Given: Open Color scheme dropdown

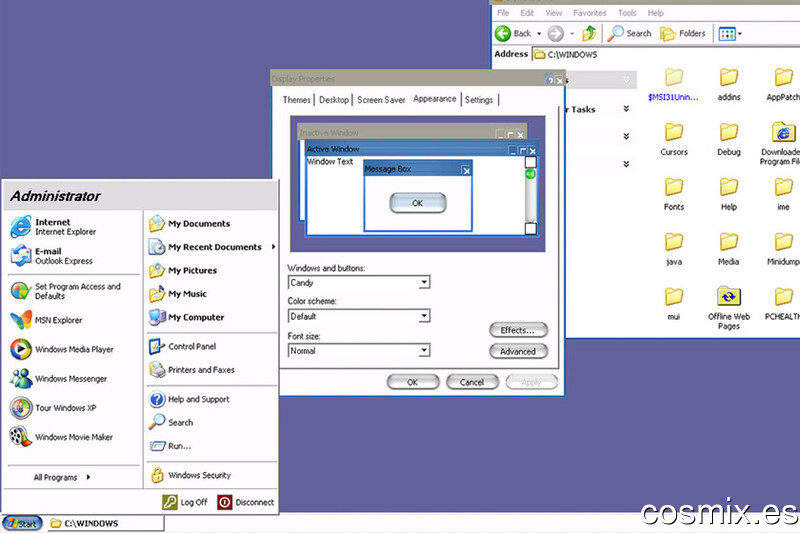Looking at the screenshot, I should click(x=424, y=316).
